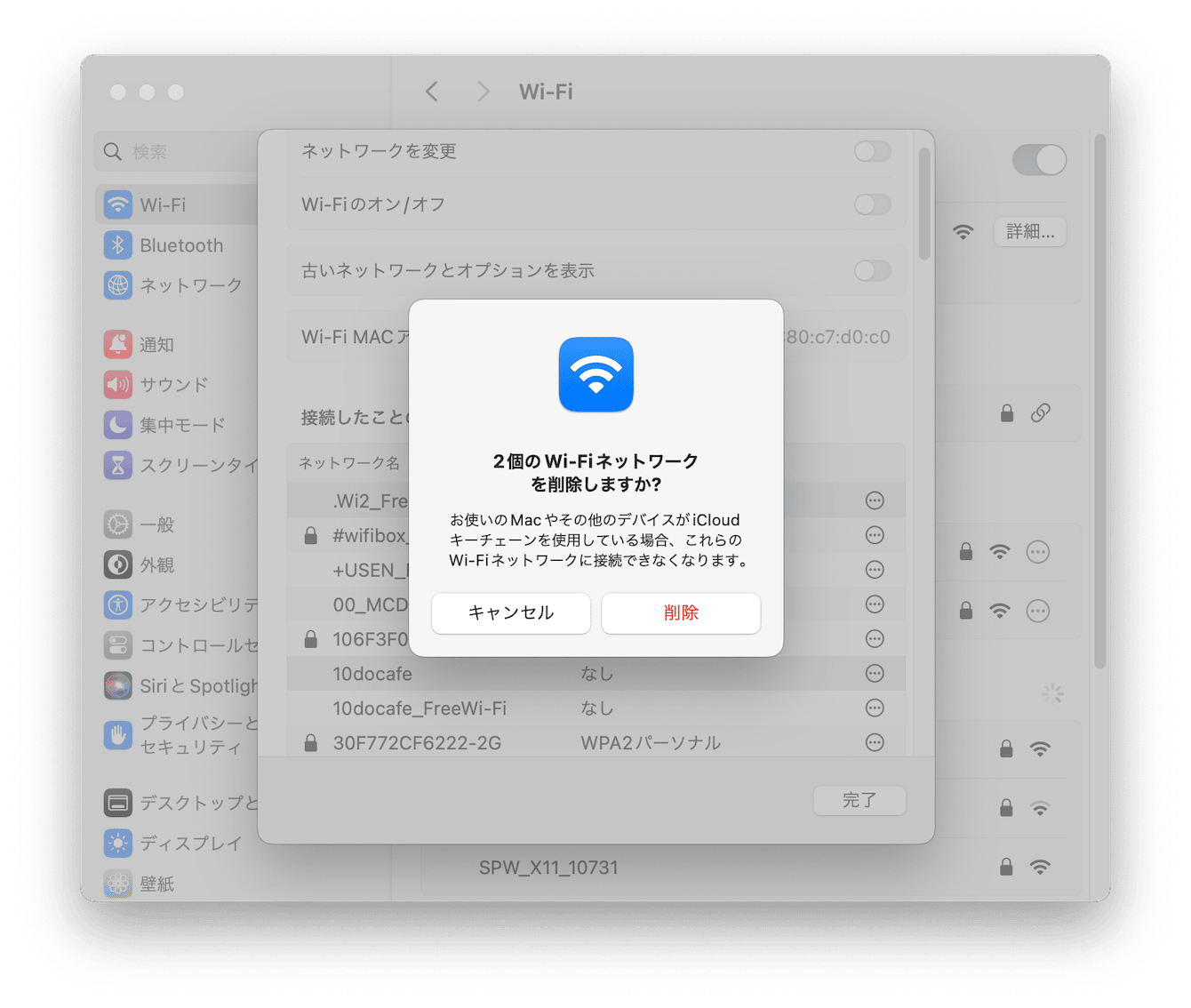Open プライバシーとセキュリティ in the sidebar
1191x1008 pixels.
coord(176,735)
